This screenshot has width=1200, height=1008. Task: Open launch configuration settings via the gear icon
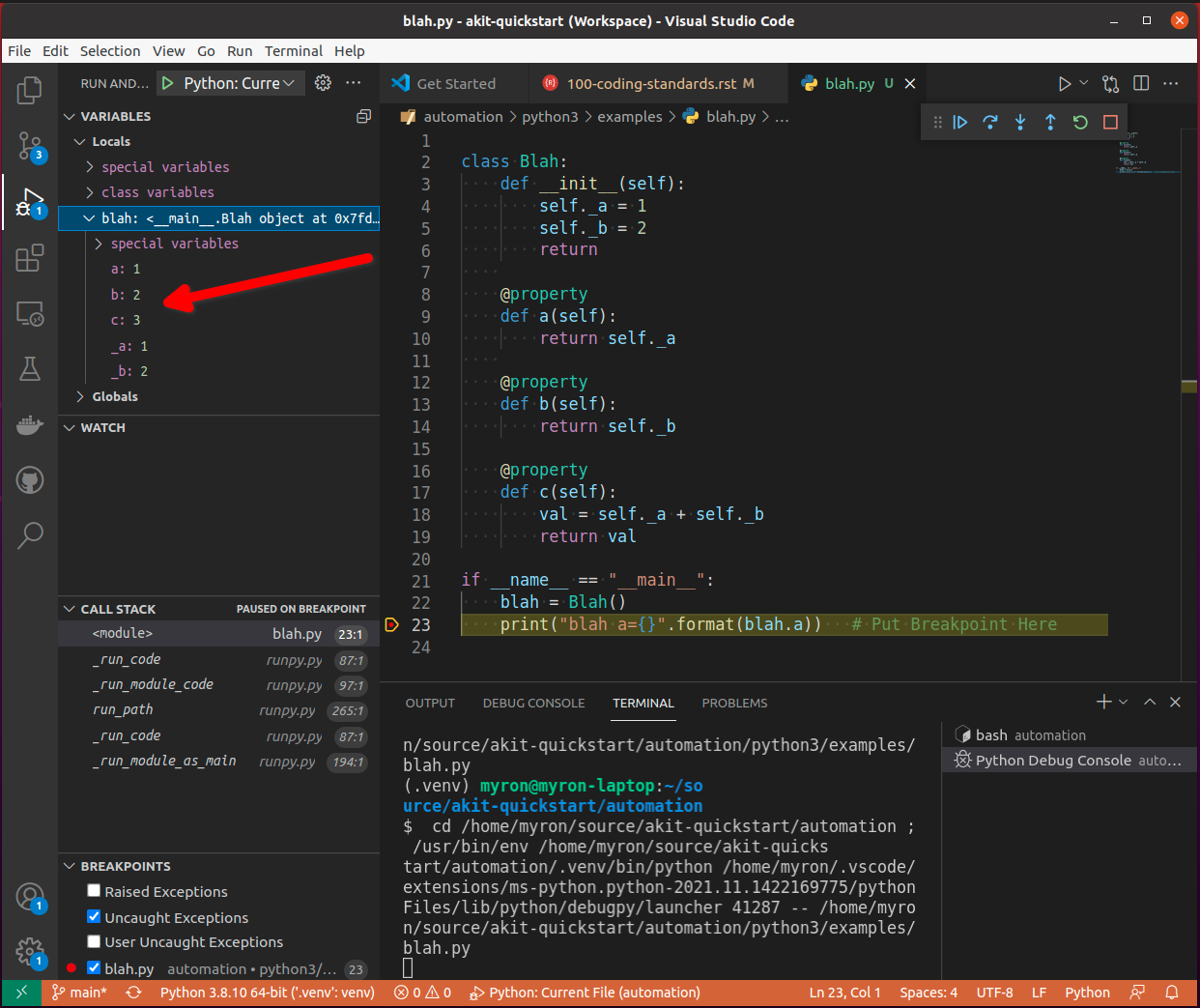pyautogui.click(x=322, y=83)
